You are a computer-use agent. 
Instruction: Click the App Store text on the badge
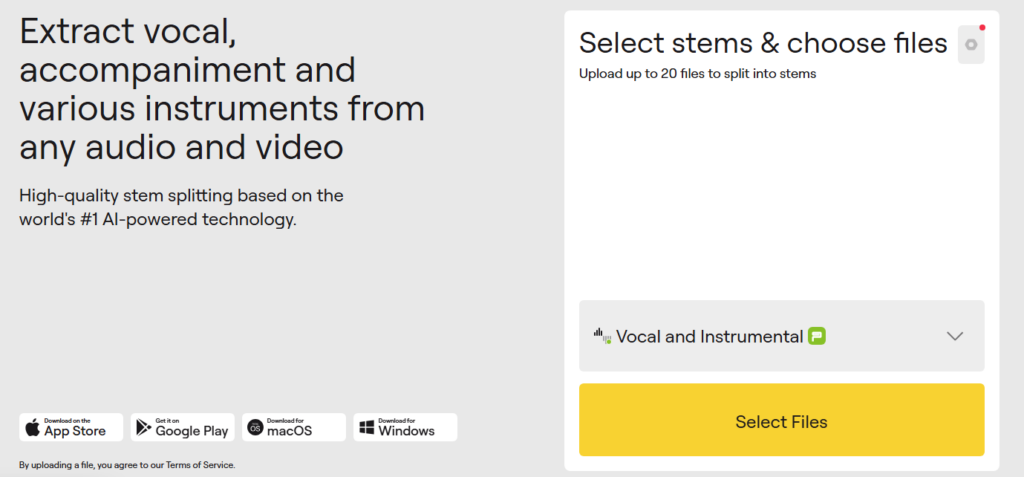click(75, 431)
